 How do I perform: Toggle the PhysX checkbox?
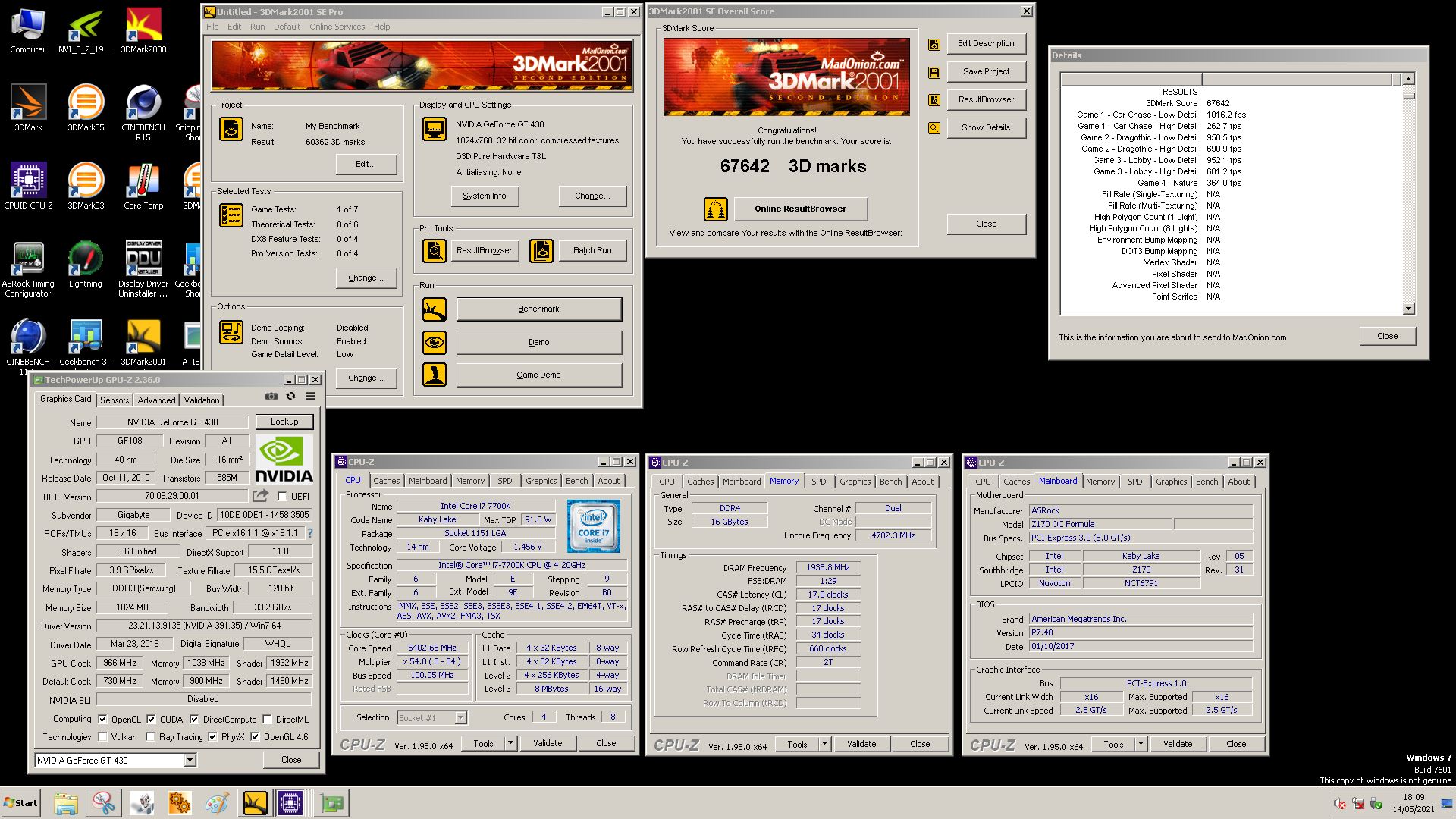tap(212, 736)
